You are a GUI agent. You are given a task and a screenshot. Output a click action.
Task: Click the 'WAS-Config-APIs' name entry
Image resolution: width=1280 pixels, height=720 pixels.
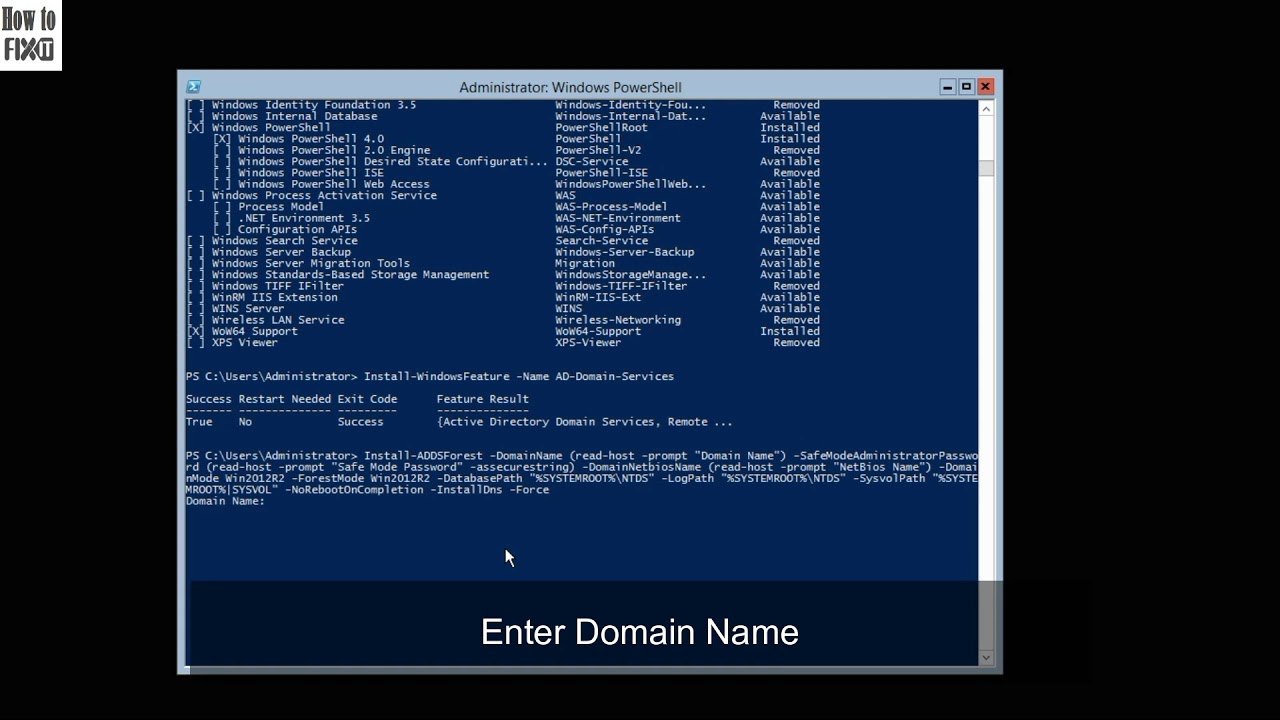click(x=604, y=229)
